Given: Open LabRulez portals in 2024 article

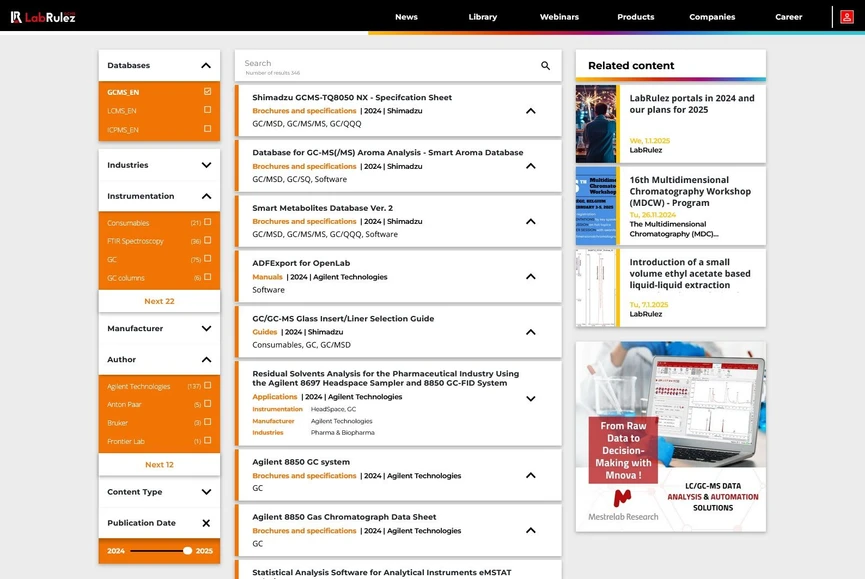Looking at the screenshot, I should click(692, 104).
